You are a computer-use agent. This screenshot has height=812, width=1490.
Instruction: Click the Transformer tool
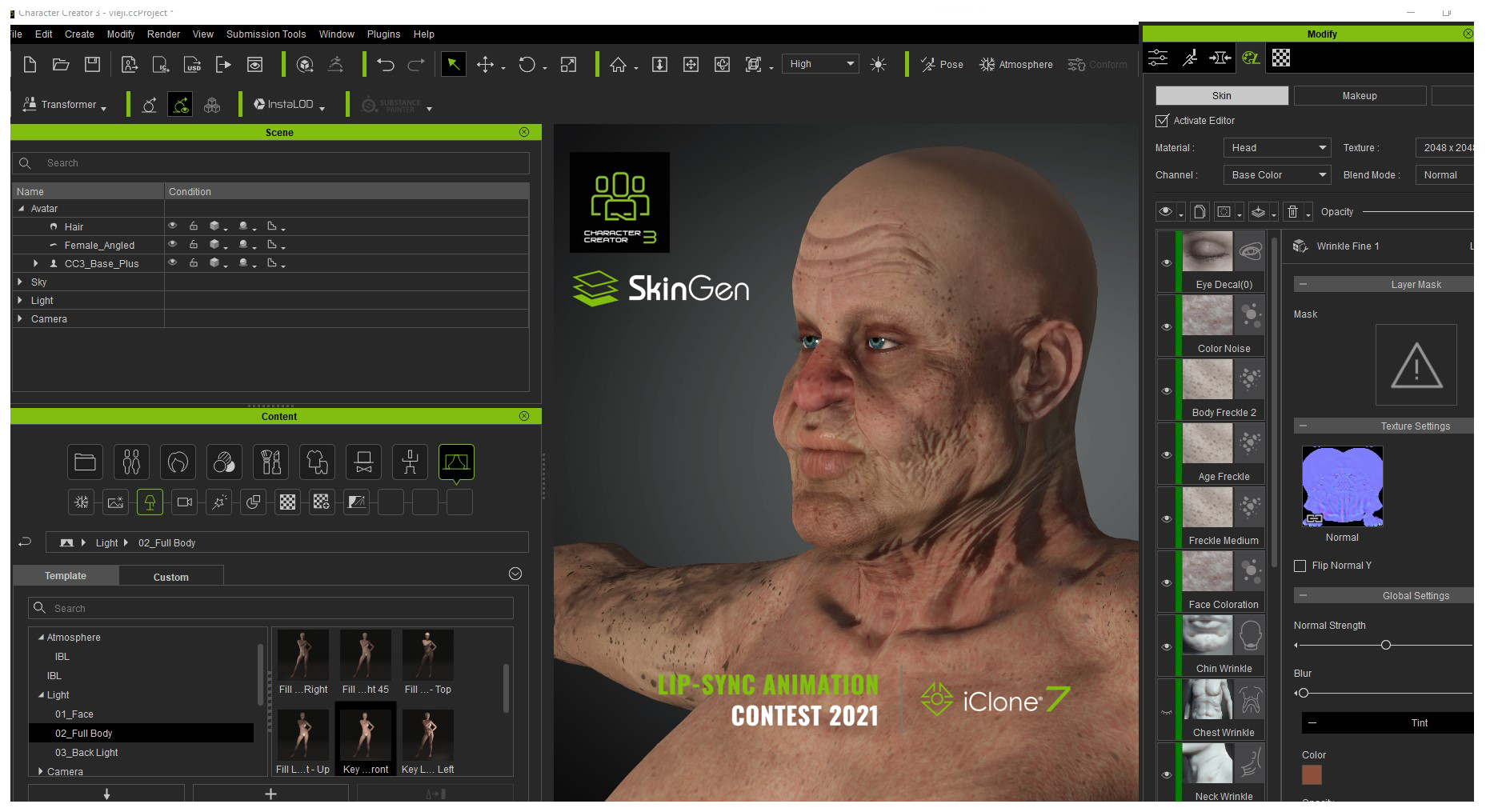coord(63,105)
